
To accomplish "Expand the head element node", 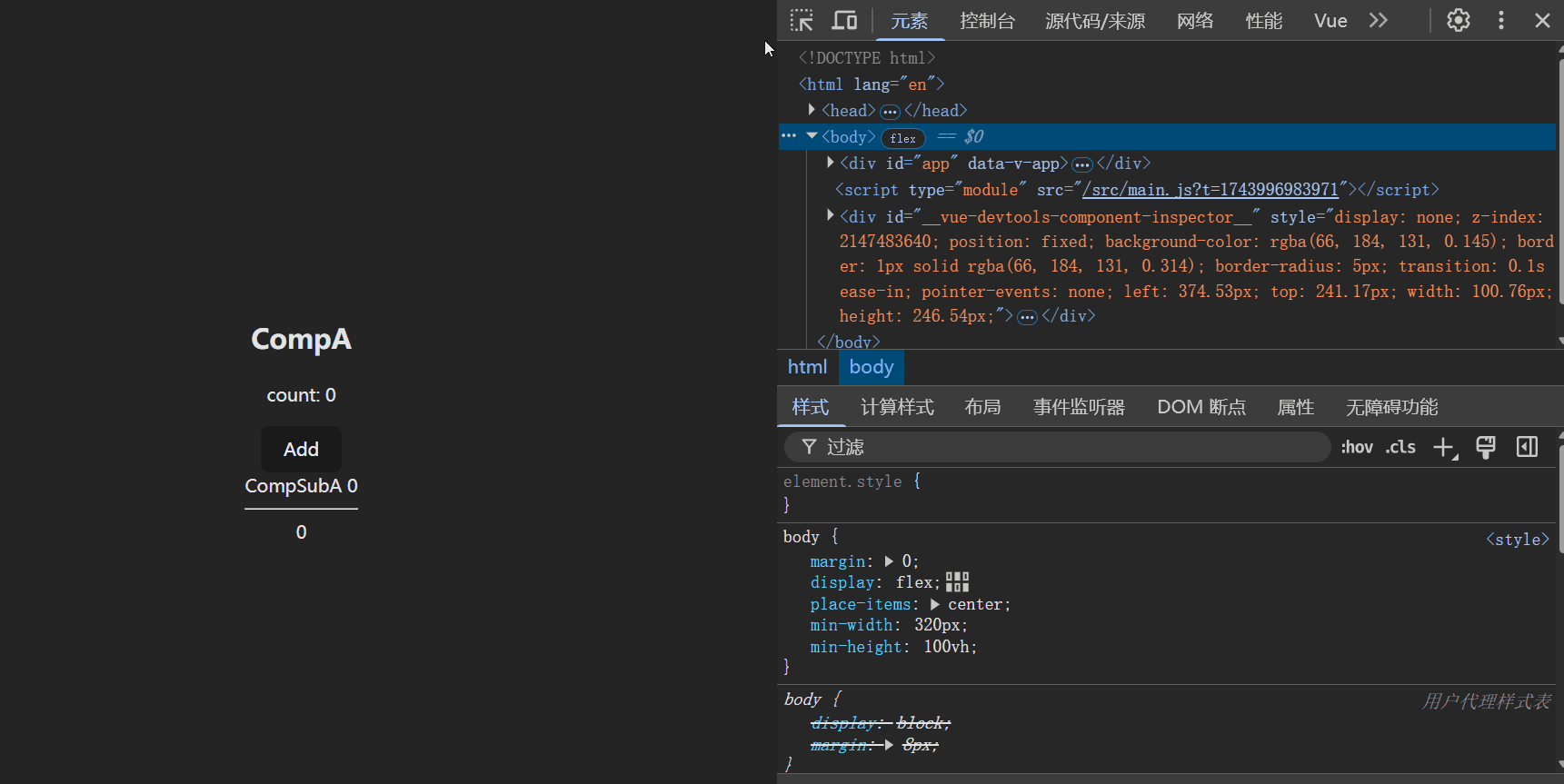I will 812,110.
